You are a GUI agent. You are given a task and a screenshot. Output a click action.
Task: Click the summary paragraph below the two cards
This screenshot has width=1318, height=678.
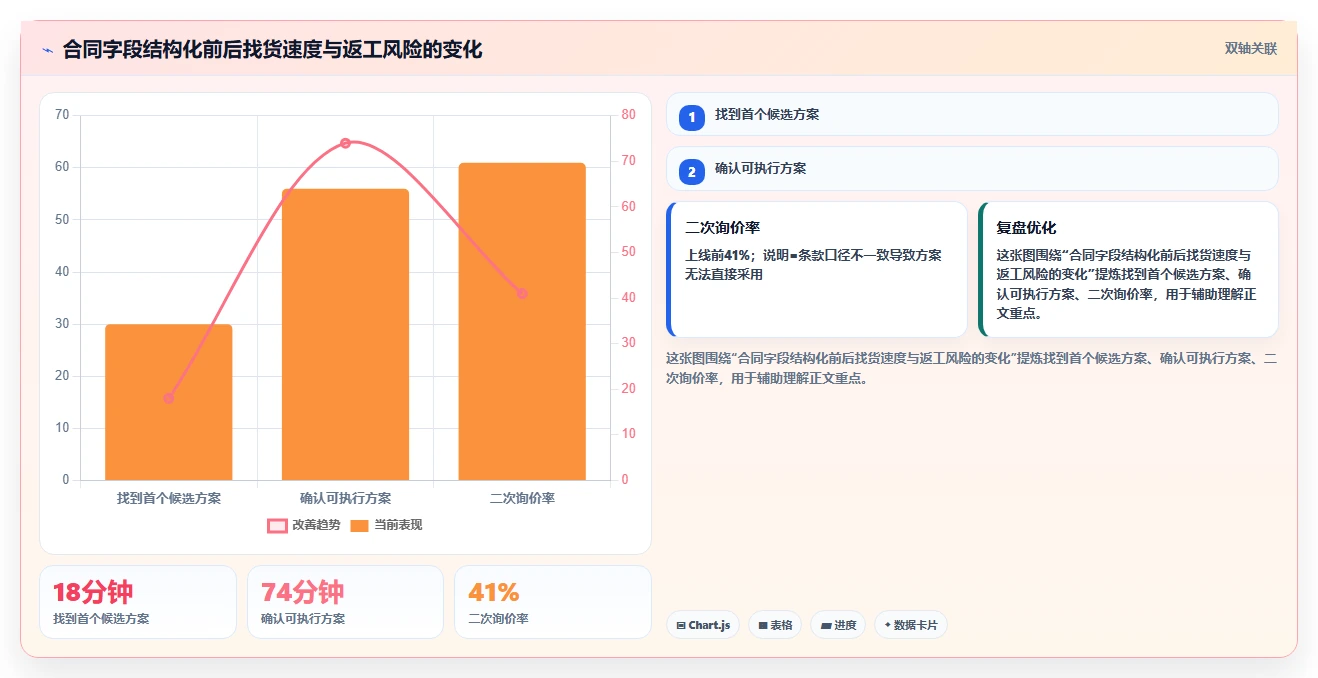972,368
